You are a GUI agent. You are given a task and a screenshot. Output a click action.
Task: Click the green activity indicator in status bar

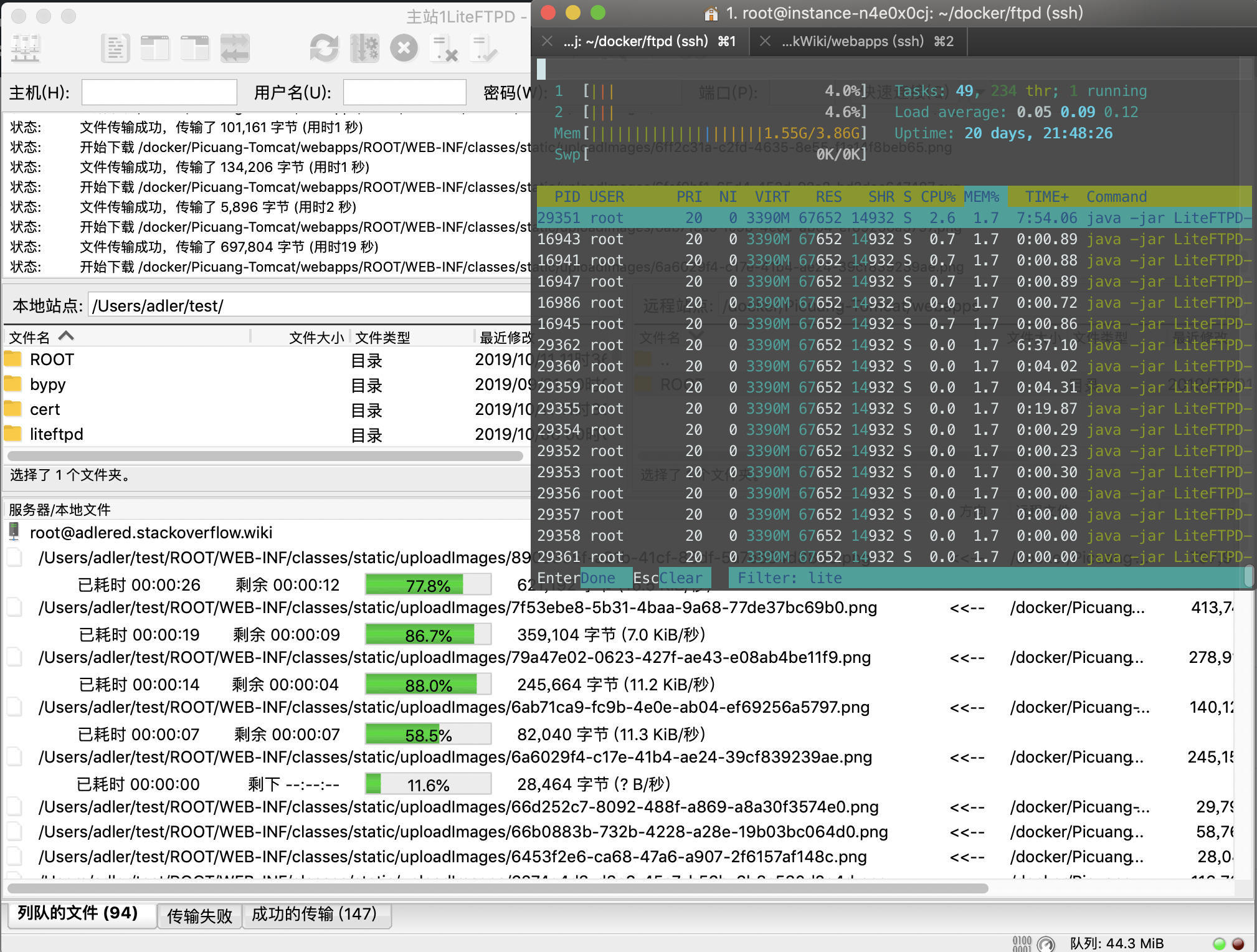click(1219, 943)
